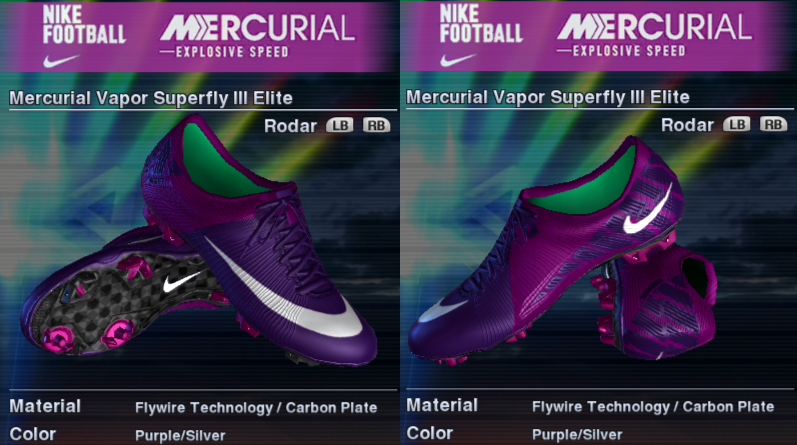
Task: Click the left panel Material row value
Action: click(256, 407)
